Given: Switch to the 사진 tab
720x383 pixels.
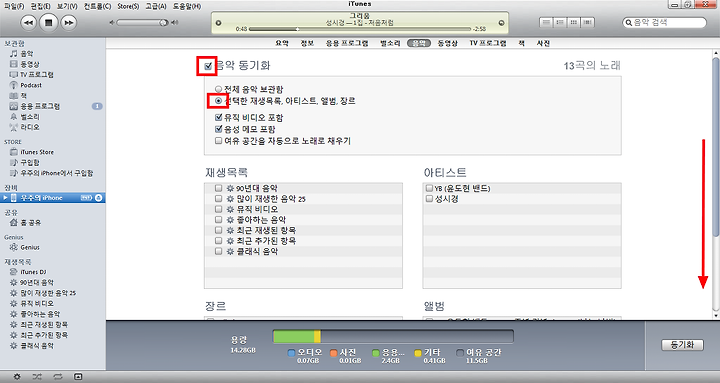Looking at the screenshot, I should pos(543,43).
